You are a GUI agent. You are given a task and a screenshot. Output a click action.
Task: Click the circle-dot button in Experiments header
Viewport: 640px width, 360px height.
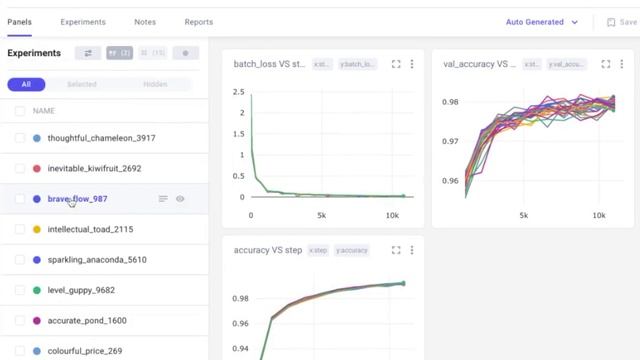click(x=186, y=53)
